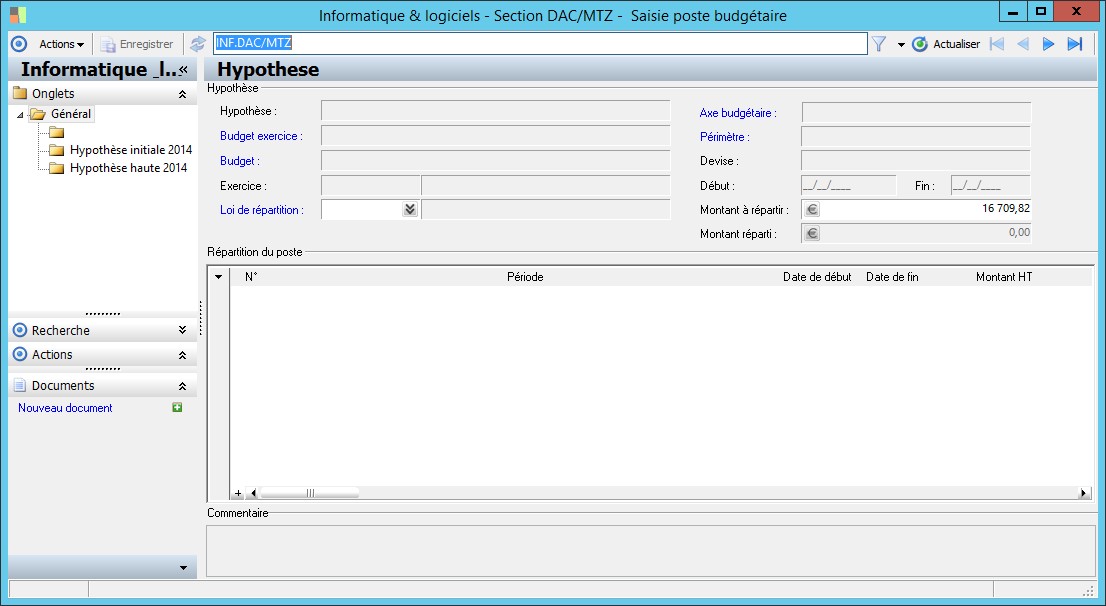Image resolution: width=1106 pixels, height=606 pixels.
Task: Click the application logo icon in title bar
Action: [x=18, y=15]
